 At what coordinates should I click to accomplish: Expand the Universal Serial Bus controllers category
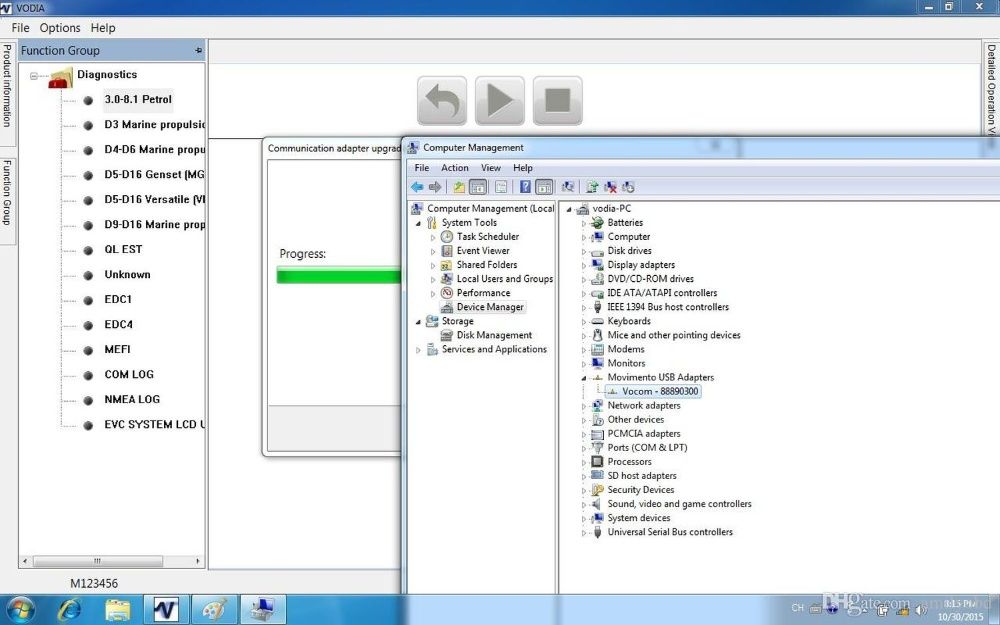click(x=584, y=533)
